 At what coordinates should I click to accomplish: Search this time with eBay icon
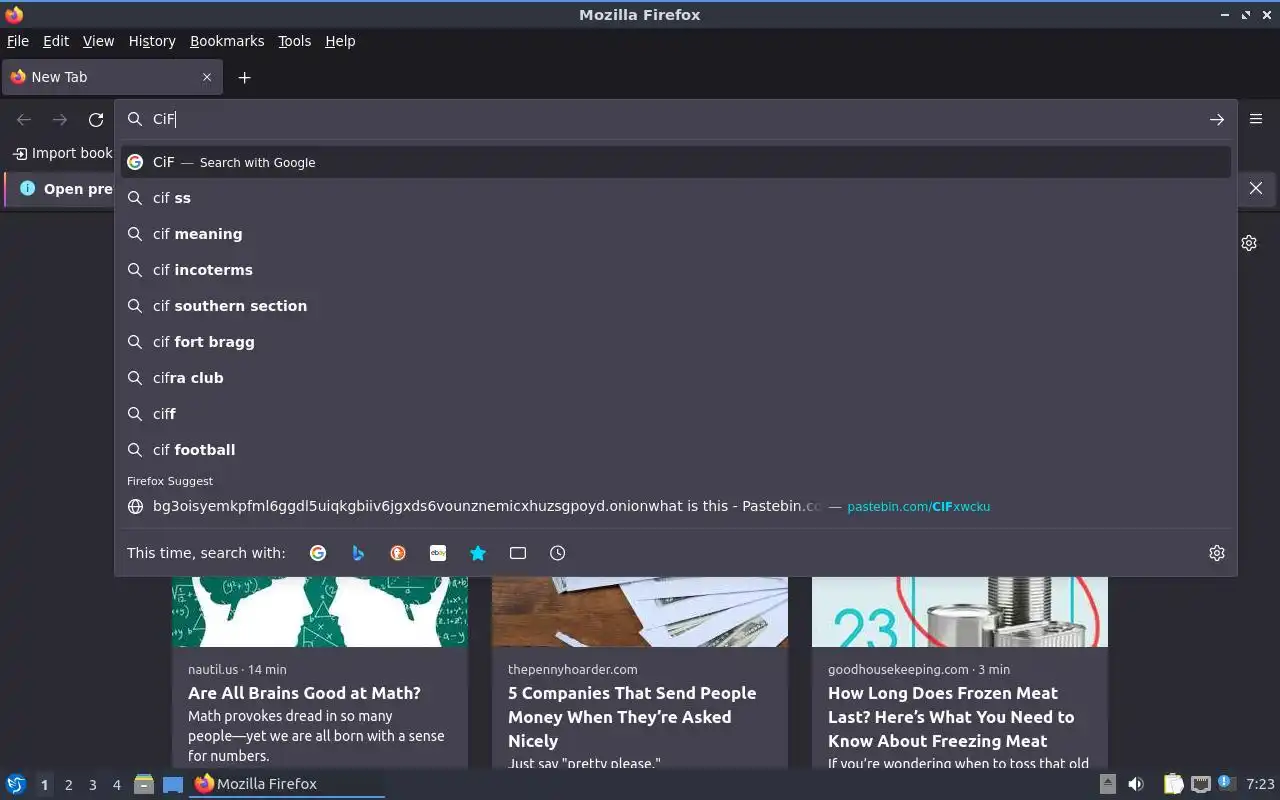coord(438,553)
